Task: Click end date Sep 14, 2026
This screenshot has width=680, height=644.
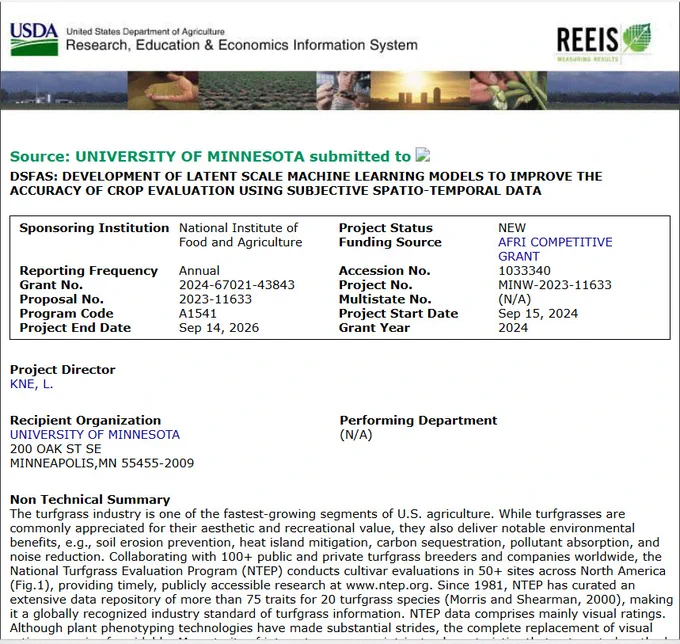Action: click(219, 328)
